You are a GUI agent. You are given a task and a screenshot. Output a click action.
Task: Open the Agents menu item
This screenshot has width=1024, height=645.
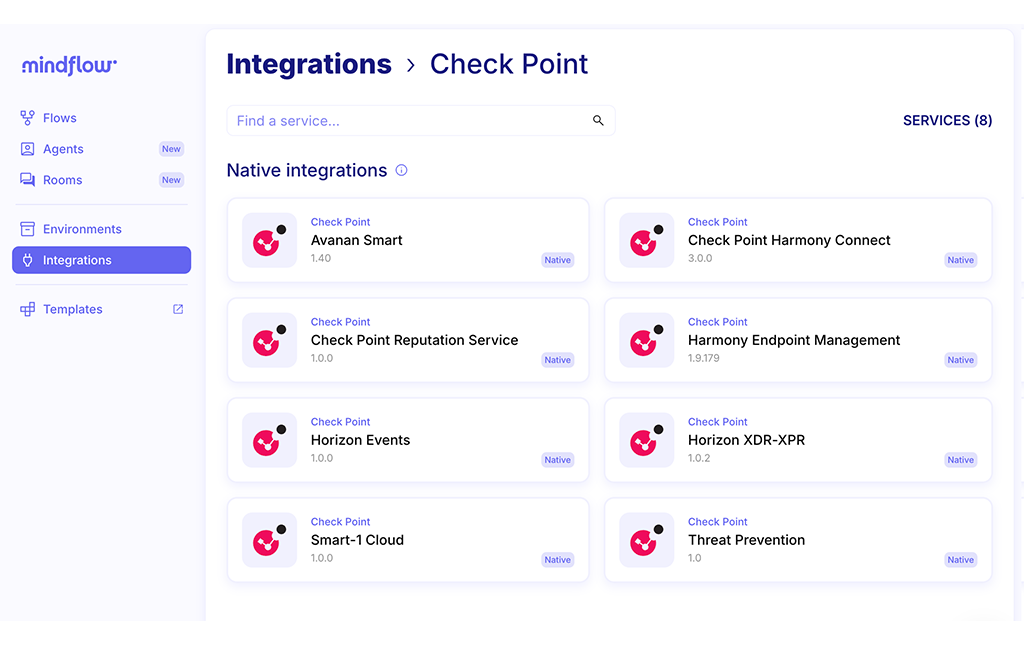101,149
